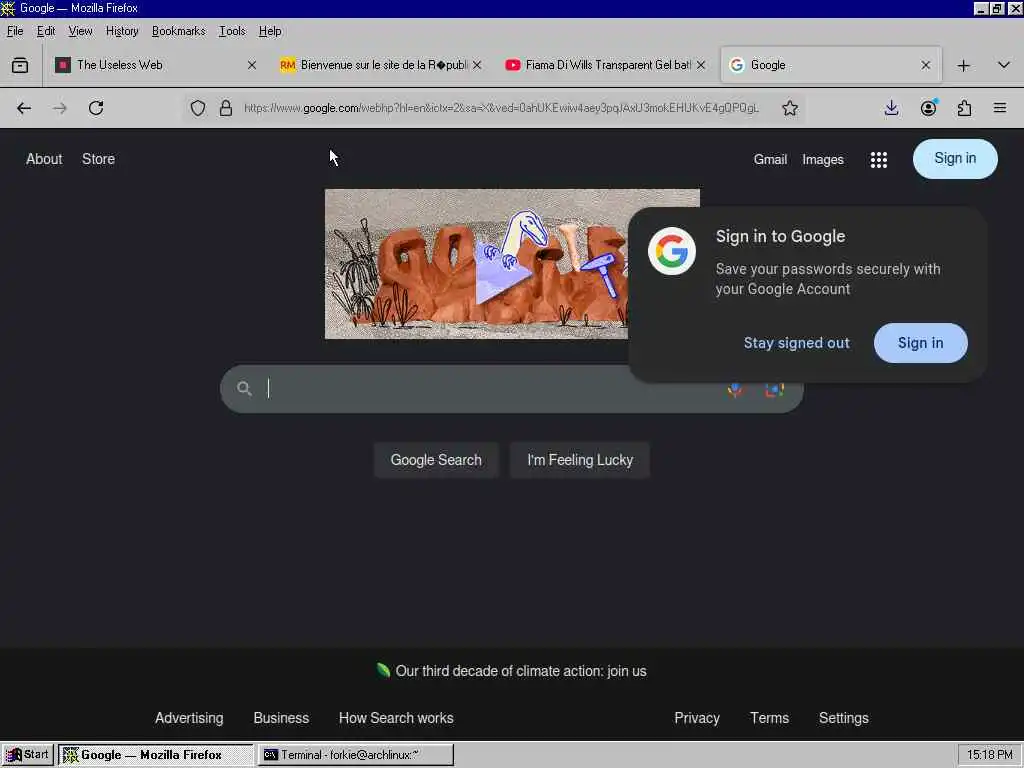Close The Useless Web tab
Image resolution: width=1024 pixels, height=768 pixels.
[x=252, y=65]
